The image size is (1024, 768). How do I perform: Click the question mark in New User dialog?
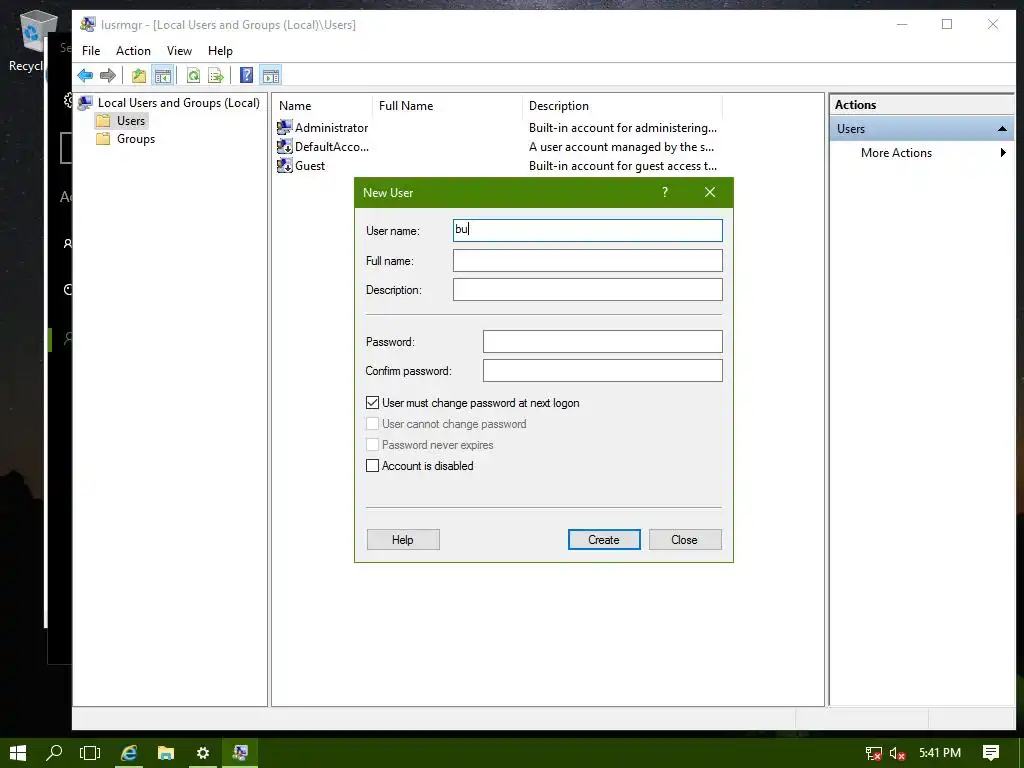(x=665, y=192)
